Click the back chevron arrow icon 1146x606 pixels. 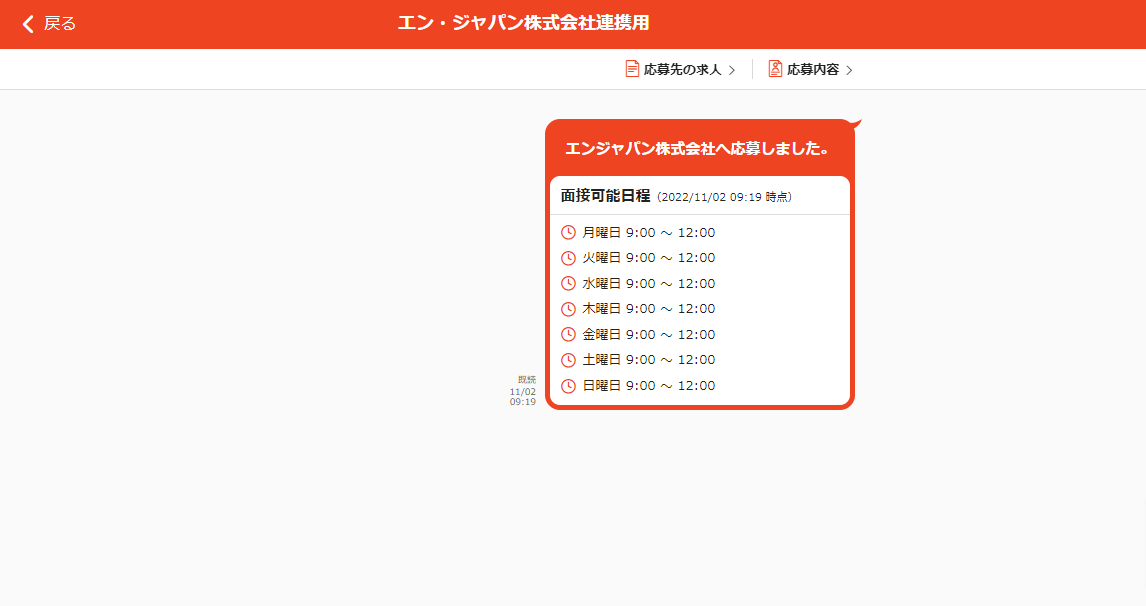pos(28,24)
